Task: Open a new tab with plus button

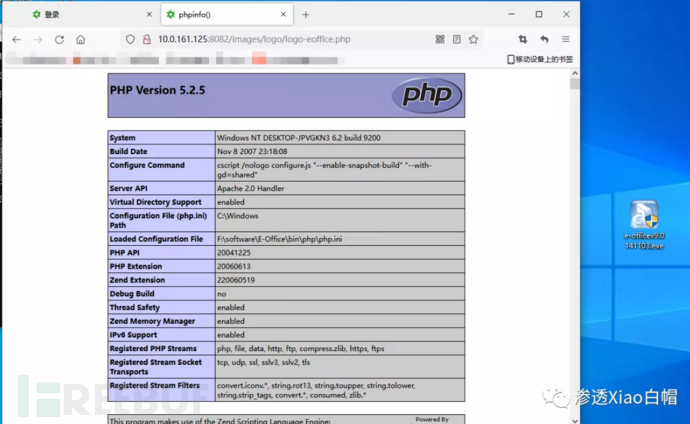Action: [x=305, y=14]
